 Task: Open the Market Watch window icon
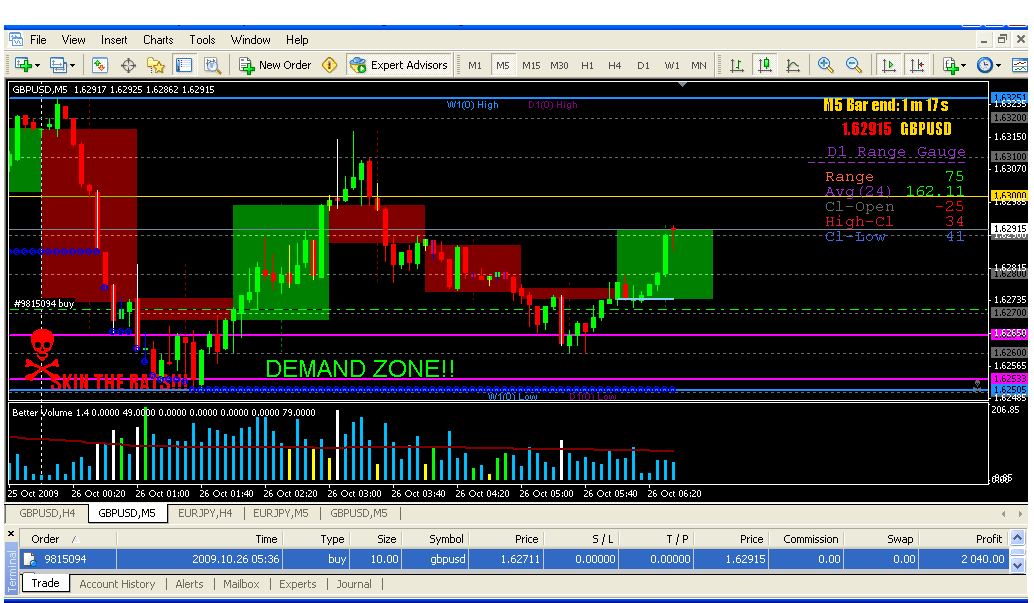(99, 65)
